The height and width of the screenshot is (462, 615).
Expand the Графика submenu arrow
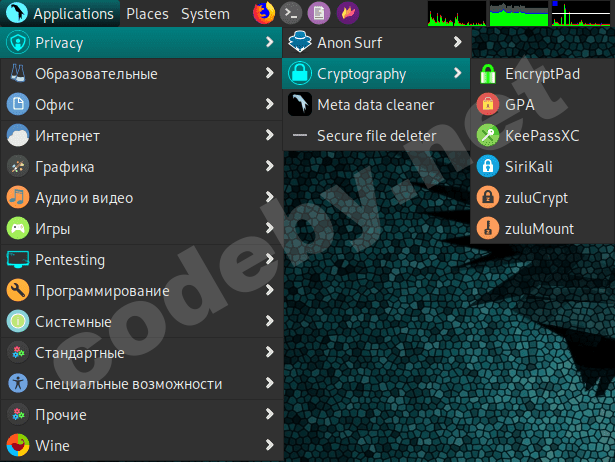click(x=269, y=166)
